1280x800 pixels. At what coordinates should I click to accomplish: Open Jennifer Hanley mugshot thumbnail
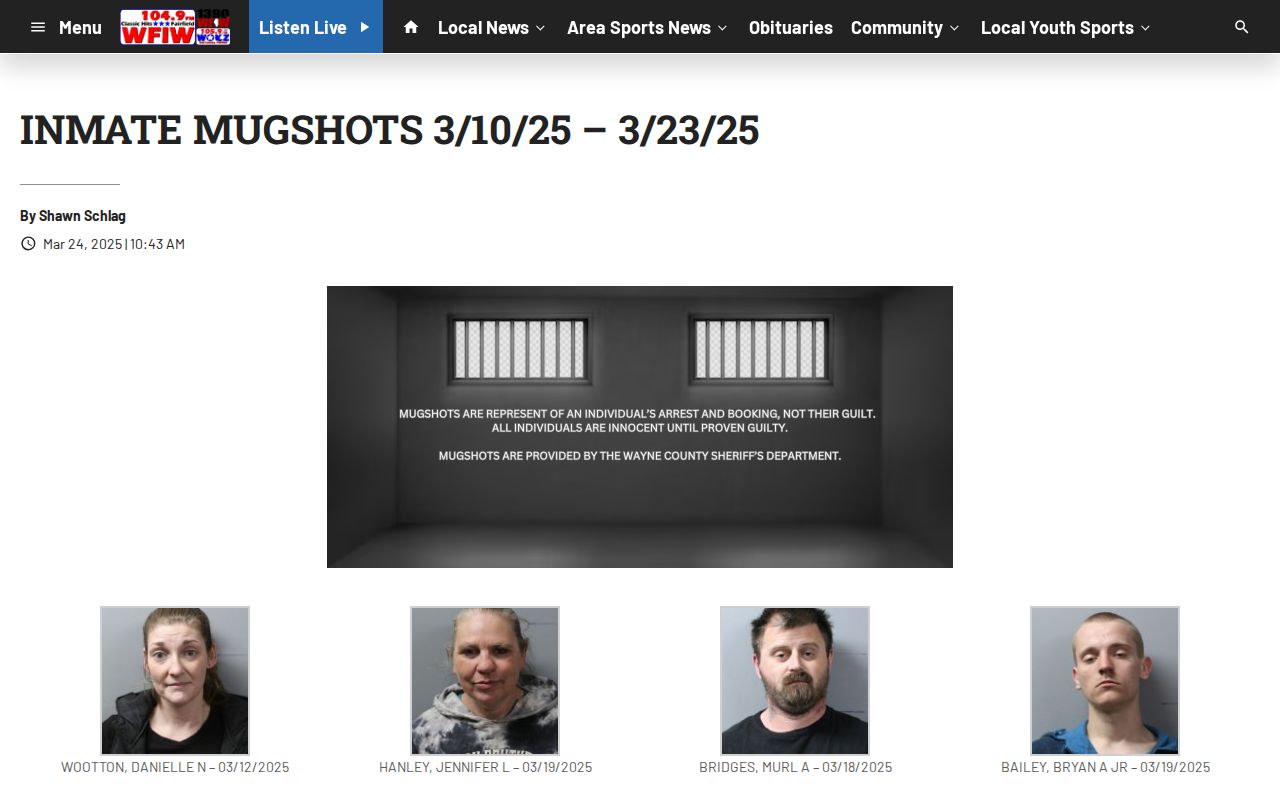point(485,681)
